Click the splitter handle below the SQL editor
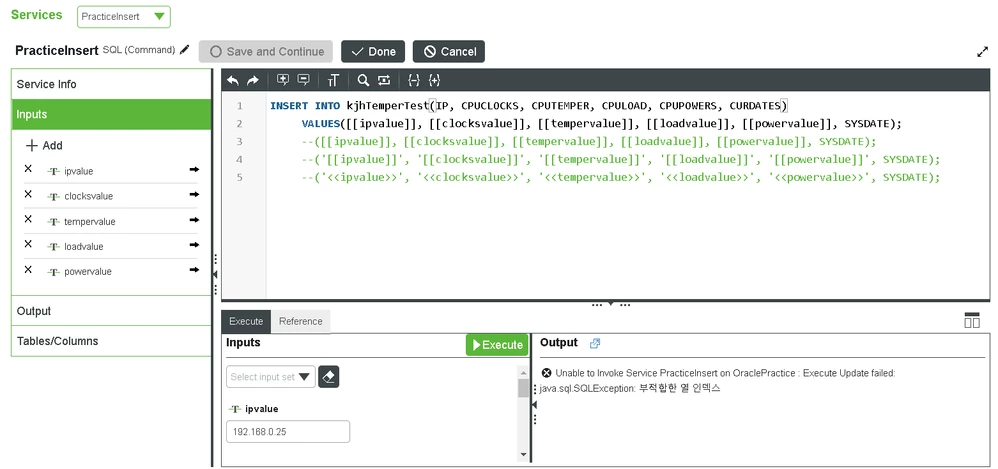 610,304
